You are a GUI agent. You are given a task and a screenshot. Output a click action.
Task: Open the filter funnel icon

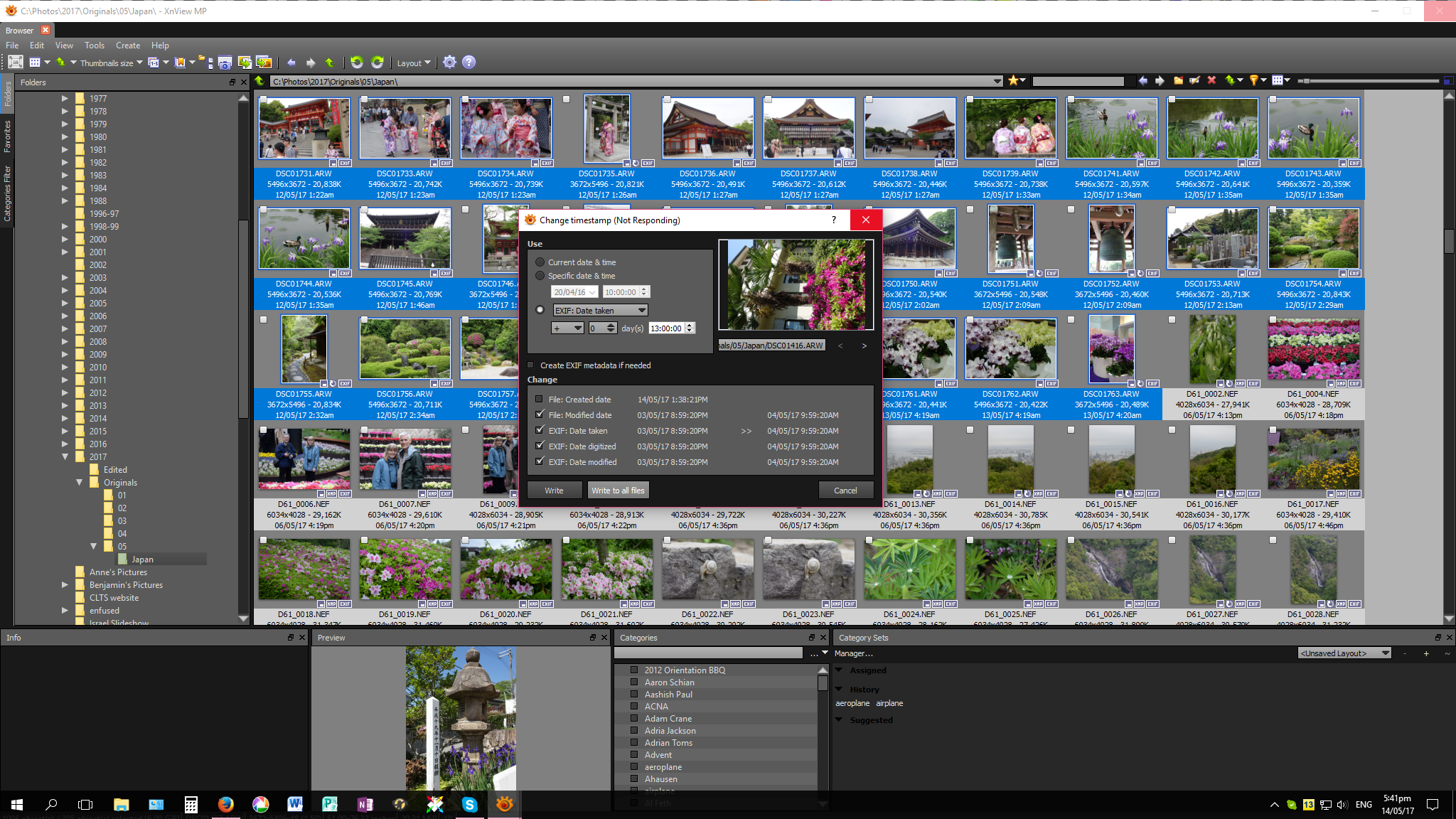pyautogui.click(x=1254, y=80)
